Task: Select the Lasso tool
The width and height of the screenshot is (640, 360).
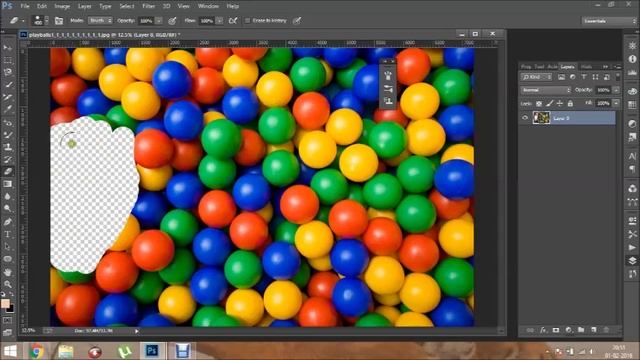Action: click(7, 73)
